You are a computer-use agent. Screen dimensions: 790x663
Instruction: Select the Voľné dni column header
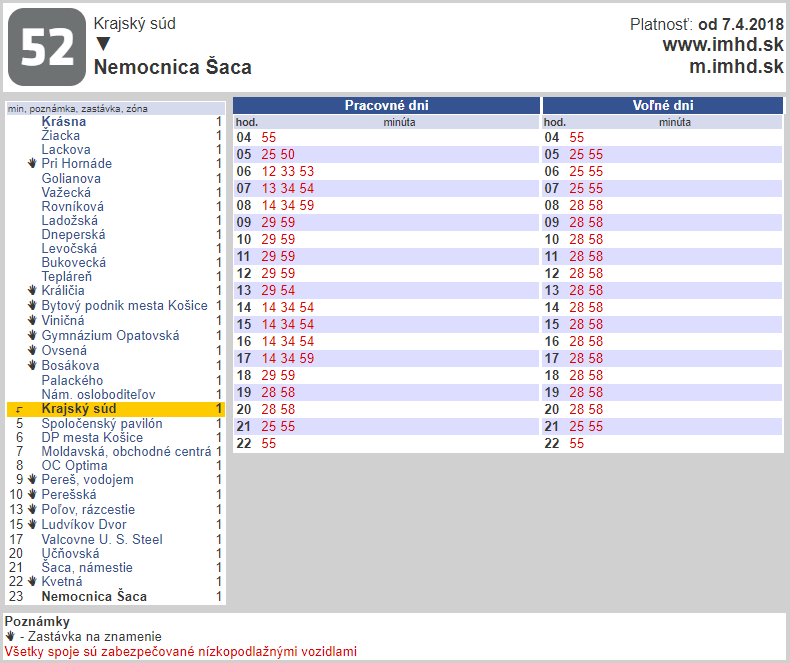point(663,105)
